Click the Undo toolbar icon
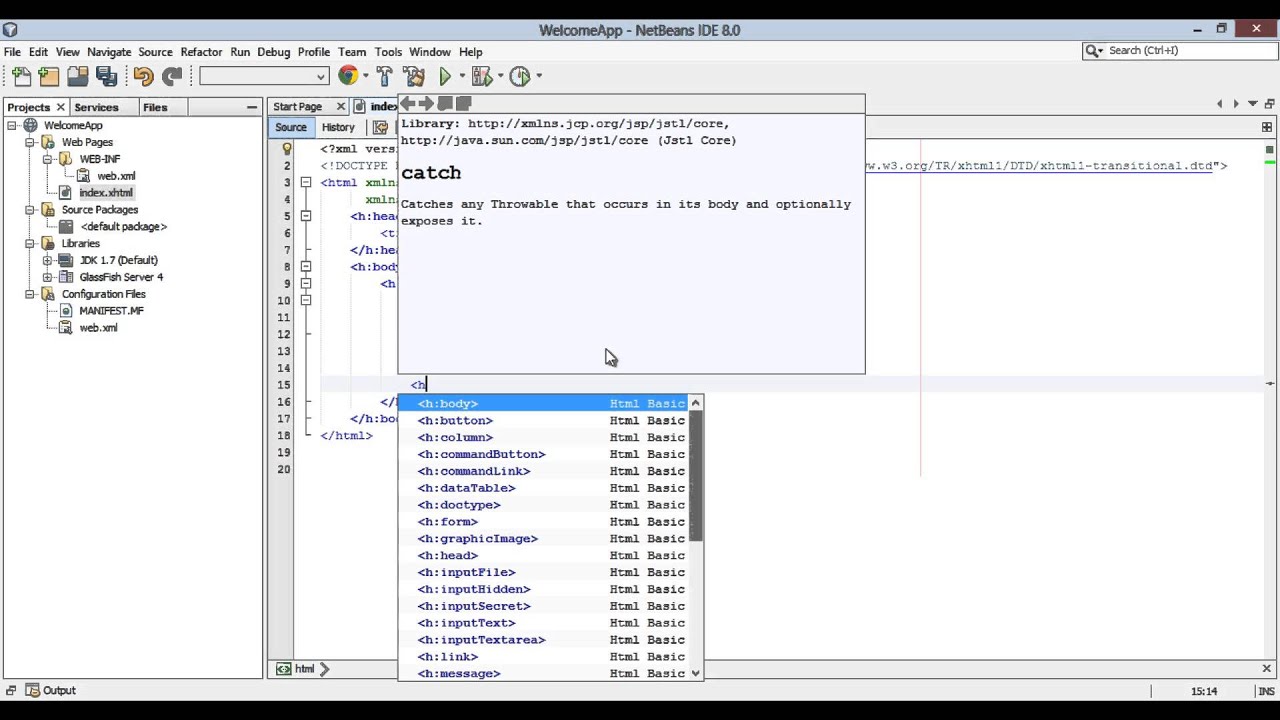 [x=143, y=76]
